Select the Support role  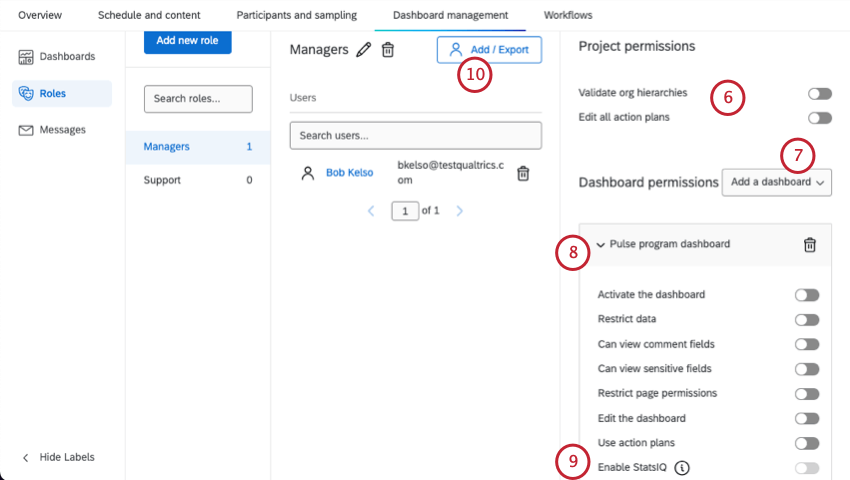pyautogui.click(x=198, y=180)
